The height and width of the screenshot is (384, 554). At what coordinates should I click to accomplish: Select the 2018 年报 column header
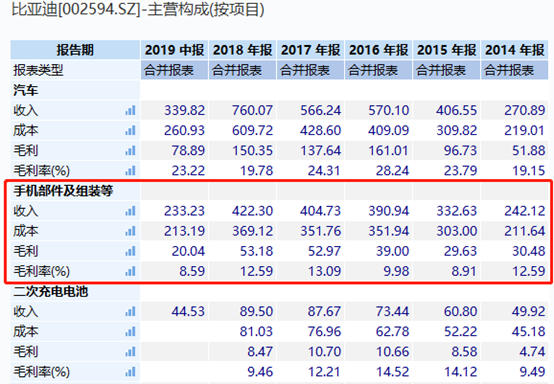pyautogui.click(x=242, y=50)
